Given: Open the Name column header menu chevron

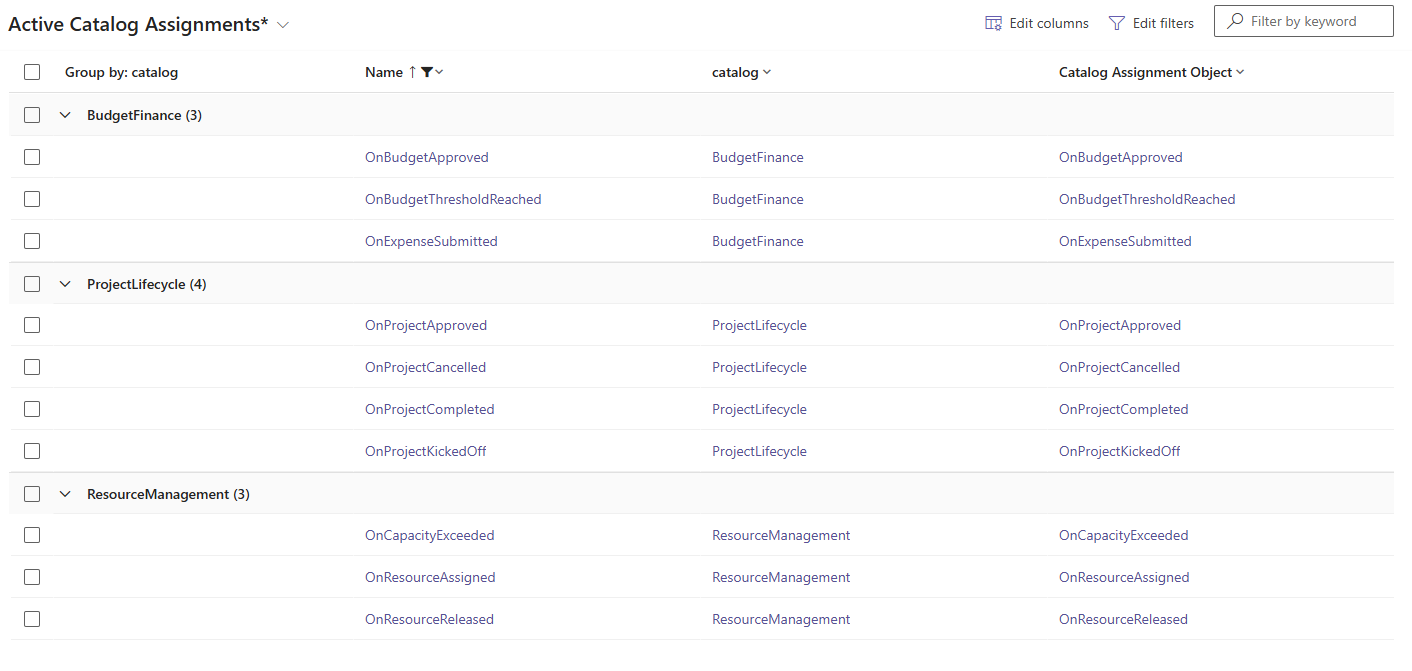Looking at the screenshot, I should pos(439,72).
